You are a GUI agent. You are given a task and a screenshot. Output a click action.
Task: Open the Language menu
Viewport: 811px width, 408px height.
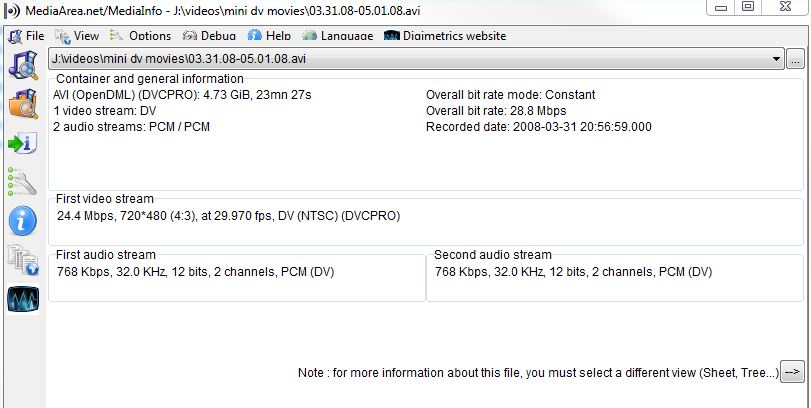[x=339, y=36]
